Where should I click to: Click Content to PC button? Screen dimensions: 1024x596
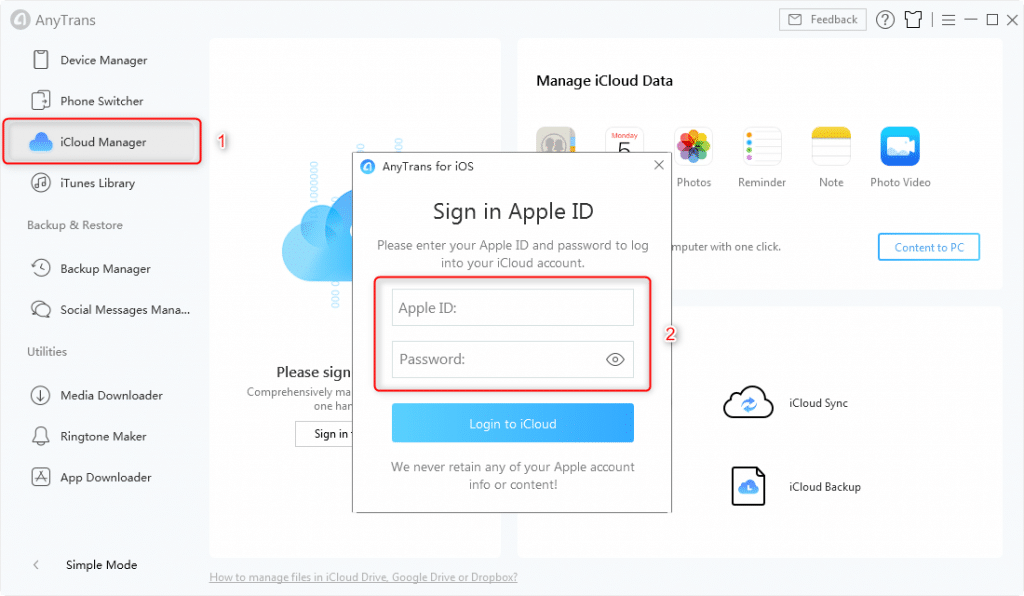pos(929,247)
